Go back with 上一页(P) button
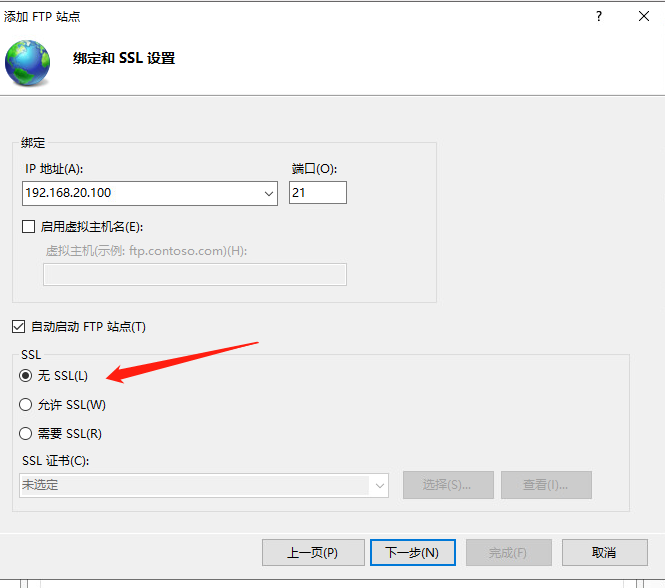665x588 pixels. click(x=313, y=552)
